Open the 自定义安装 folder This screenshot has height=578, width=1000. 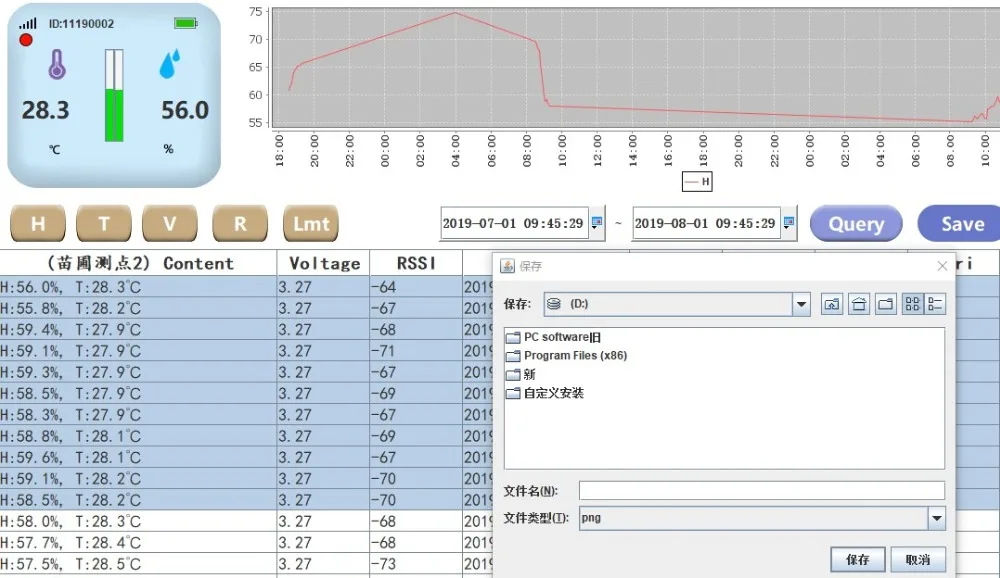(x=545, y=393)
